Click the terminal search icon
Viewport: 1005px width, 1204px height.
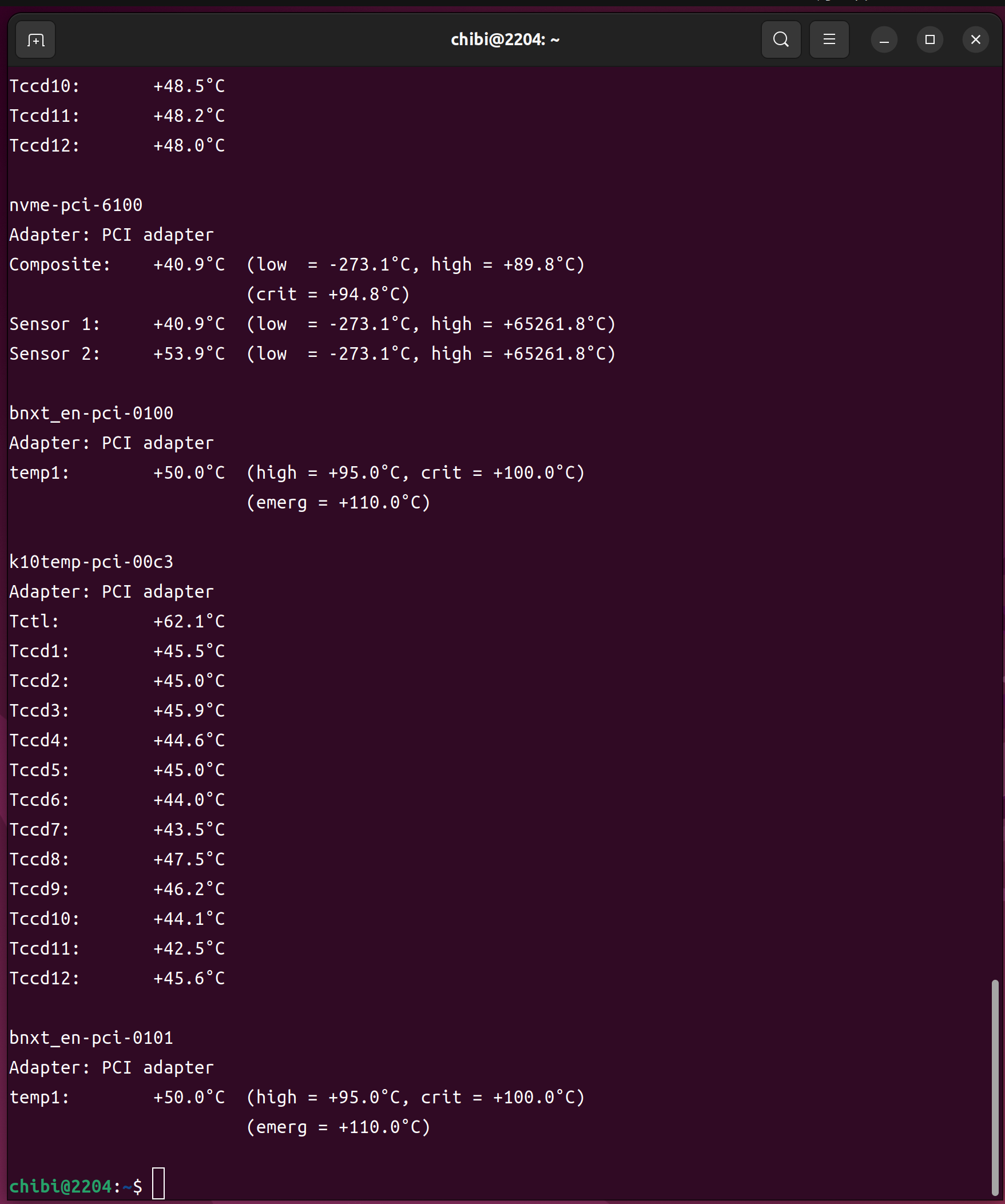click(x=780, y=39)
